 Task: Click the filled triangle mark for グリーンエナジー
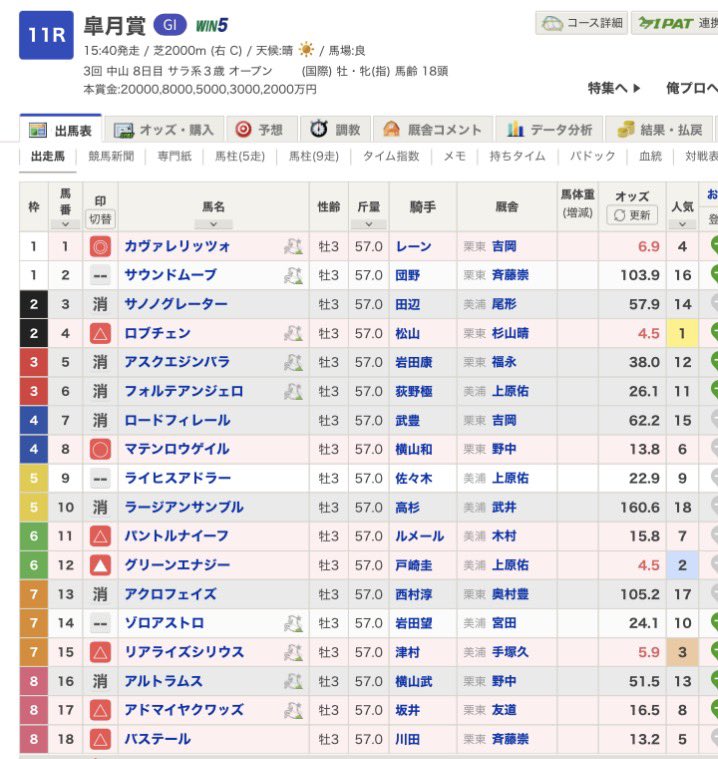point(100,565)
